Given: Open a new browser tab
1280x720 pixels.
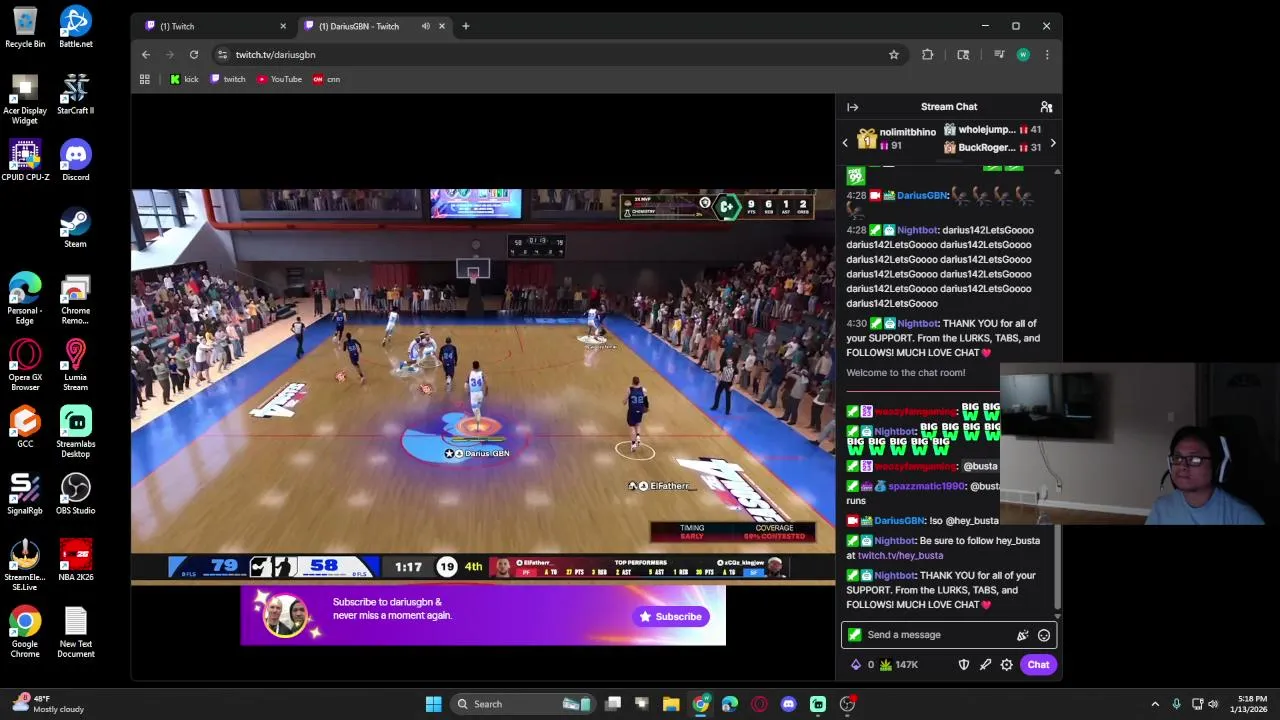Looking at the screenshot, I should point(466,26).
